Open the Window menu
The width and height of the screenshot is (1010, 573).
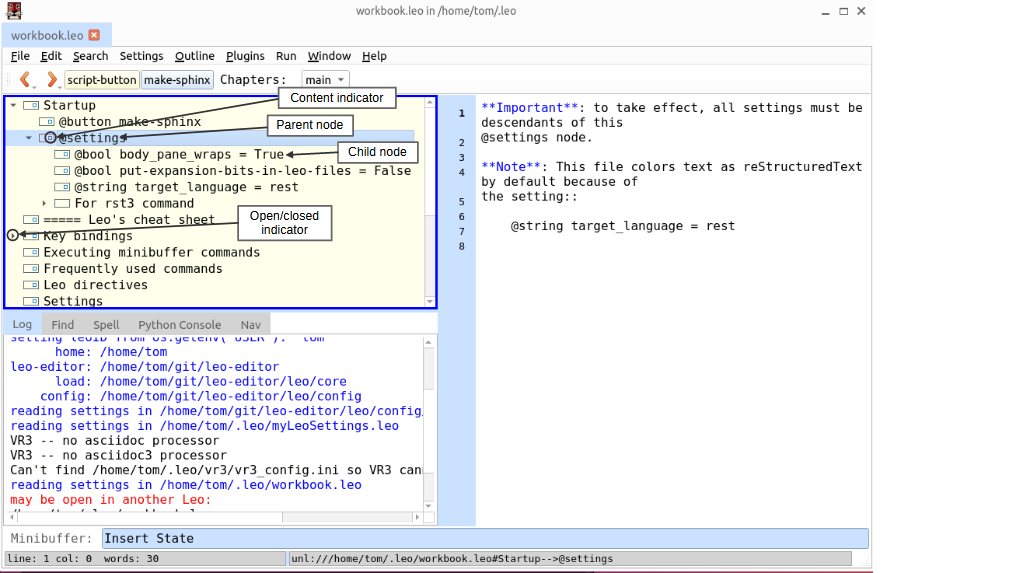(329, 56)
